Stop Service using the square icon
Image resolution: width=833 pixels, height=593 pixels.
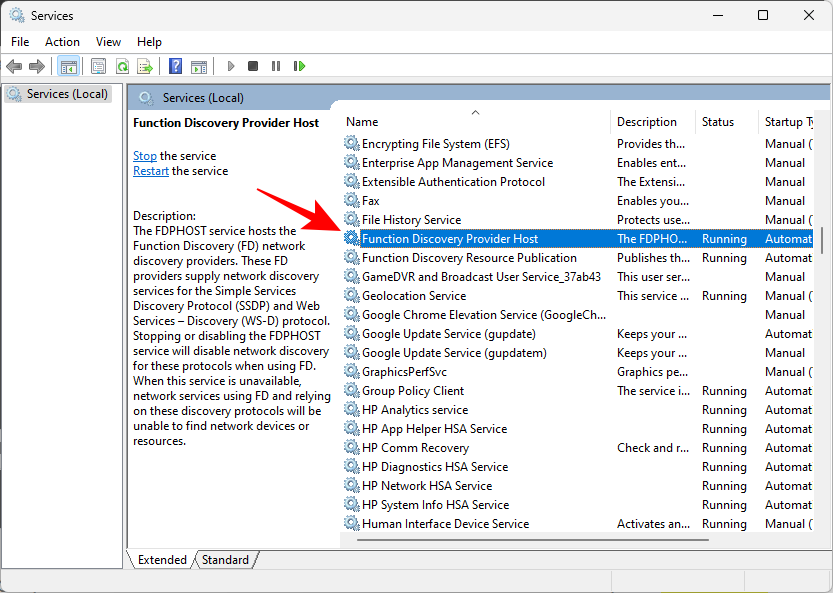[253, 66]
